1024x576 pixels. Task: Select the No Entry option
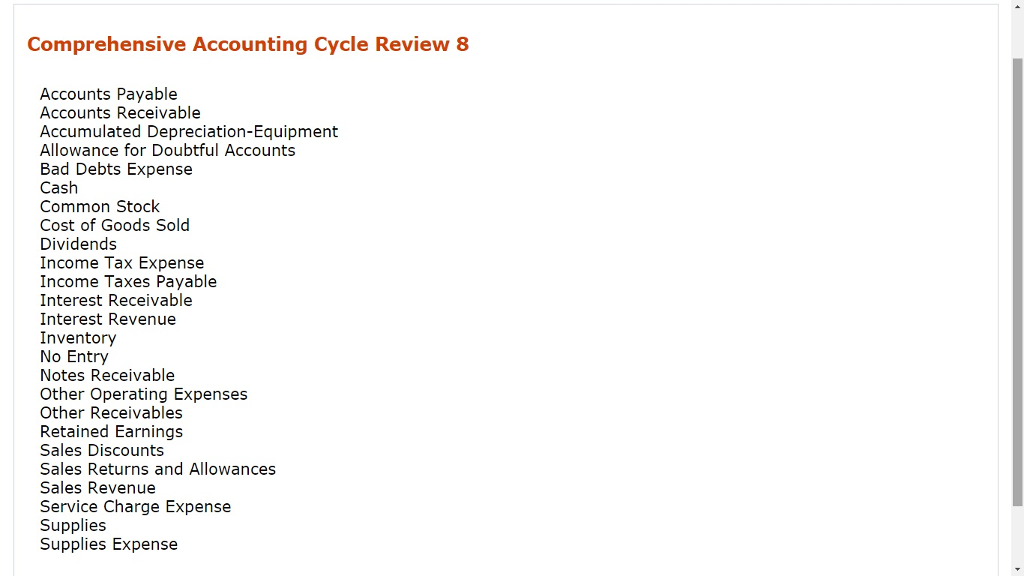click(x=74, y=356)
